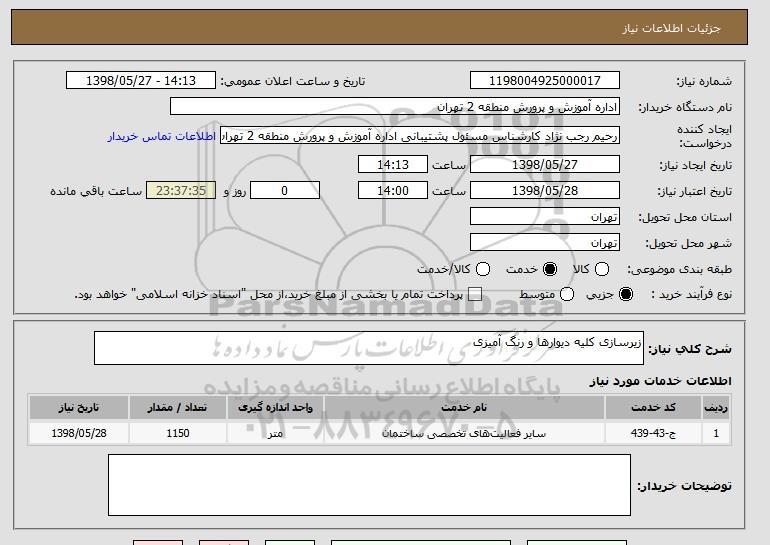
Task: Choose the متوسط purchase type radio
Action: pos(567,294)
